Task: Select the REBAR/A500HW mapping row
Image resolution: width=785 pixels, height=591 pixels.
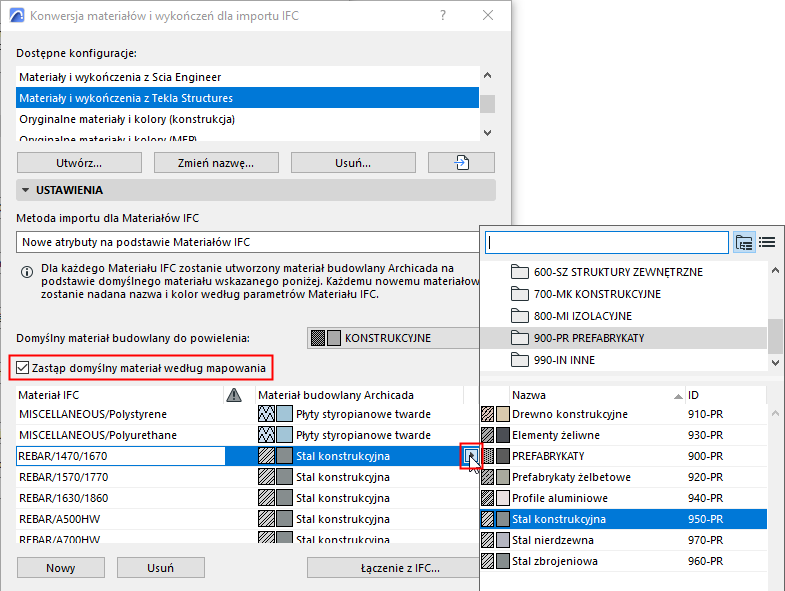Action: (247, 519)
